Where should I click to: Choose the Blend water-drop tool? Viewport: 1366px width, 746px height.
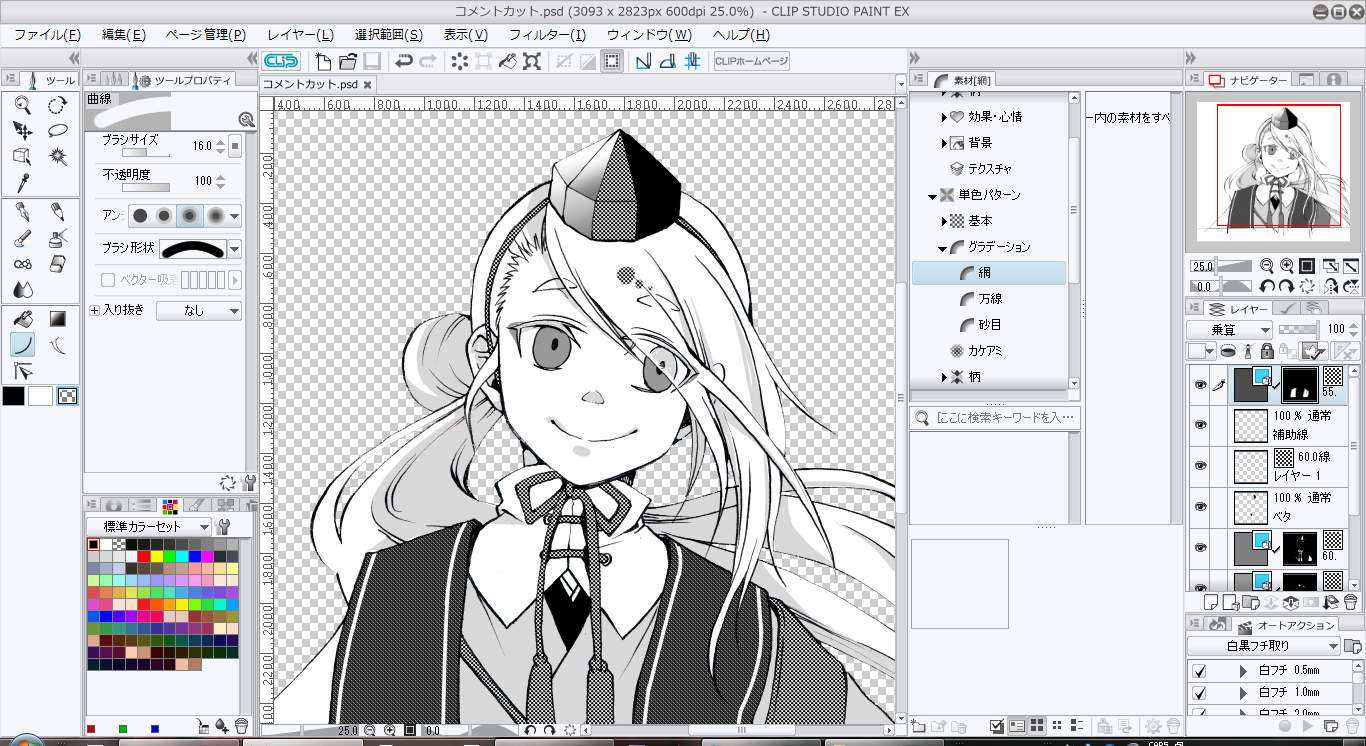22,290
